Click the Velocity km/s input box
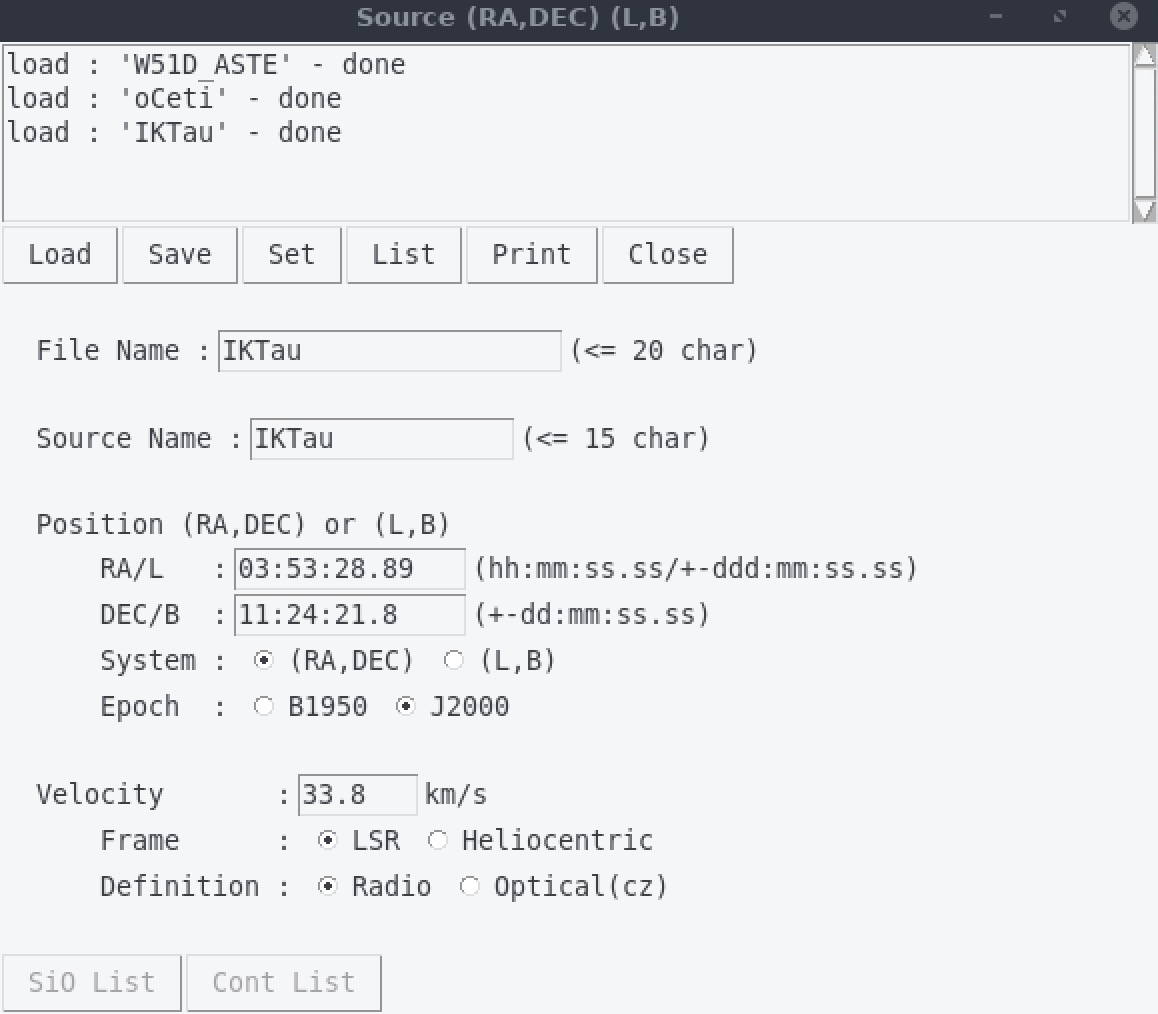Viewport: 1158px width, 1014px height. coord(357,795)
